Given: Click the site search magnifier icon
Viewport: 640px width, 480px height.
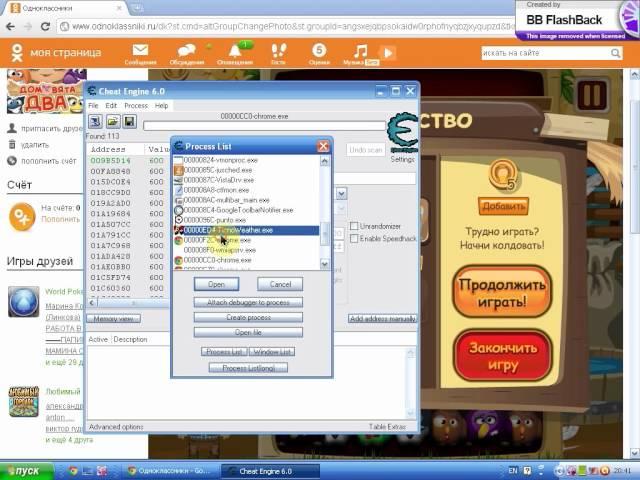Looking at the screenshot, I should coord(615,53).
